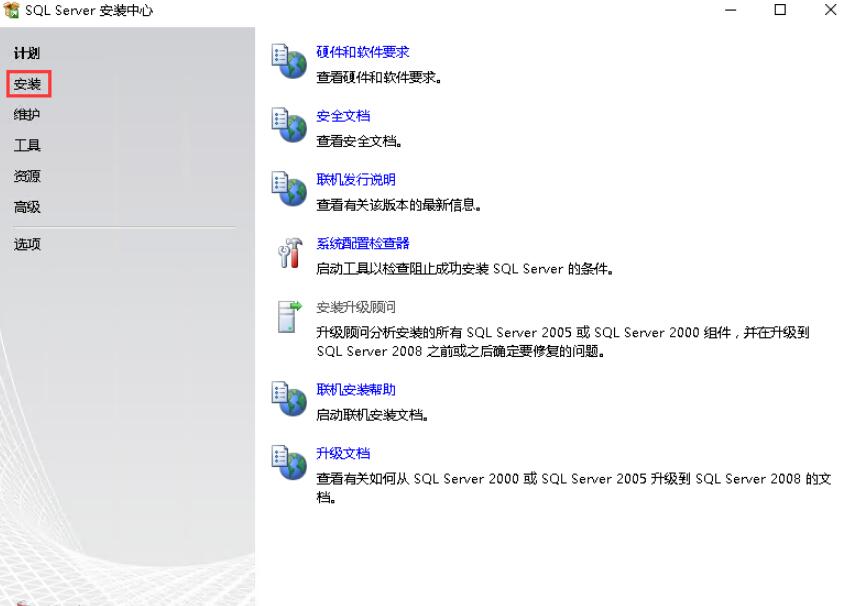Viewport: 842px width, 606px height.
Task: Click the description 启动联机安装文档。
Action: pos(372,415)
